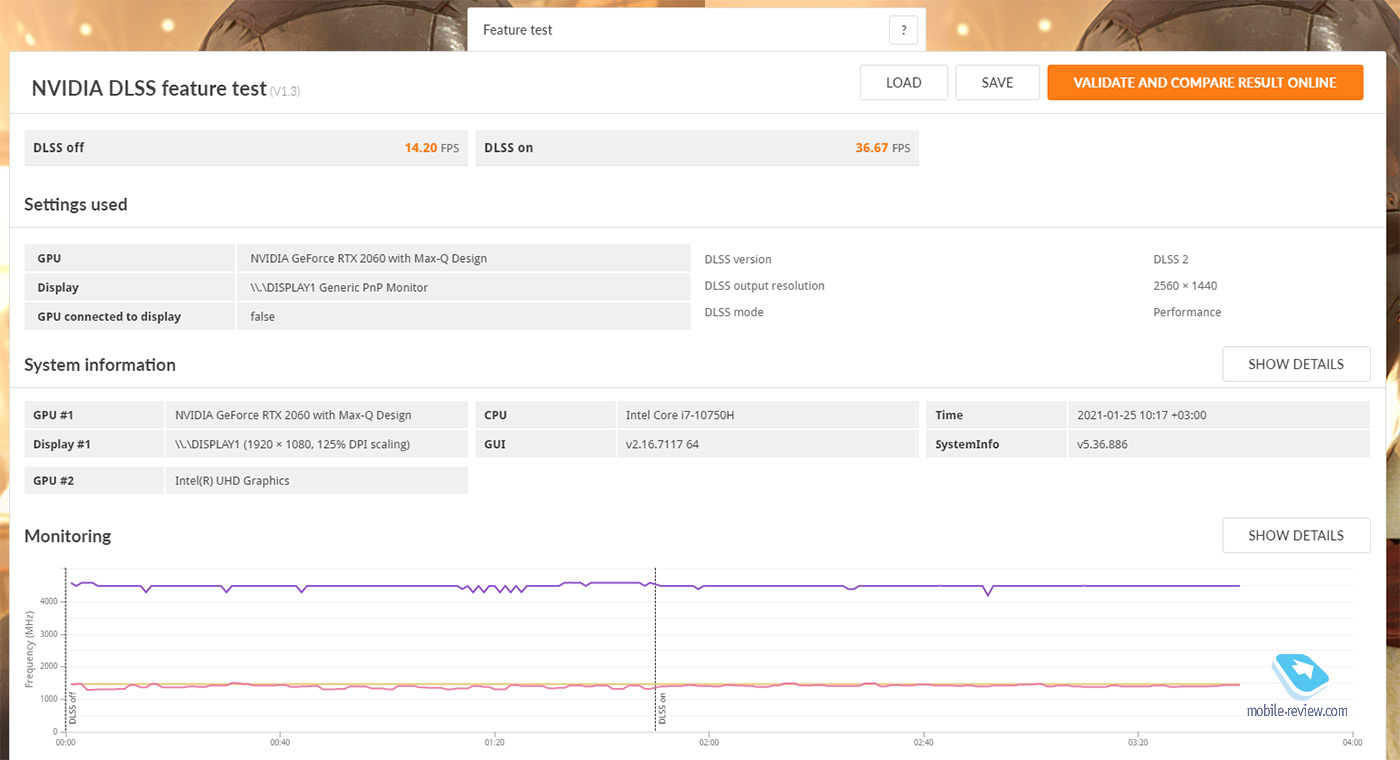
Task: Select the Feature test tab label
Action: click(x=518, y=30)
